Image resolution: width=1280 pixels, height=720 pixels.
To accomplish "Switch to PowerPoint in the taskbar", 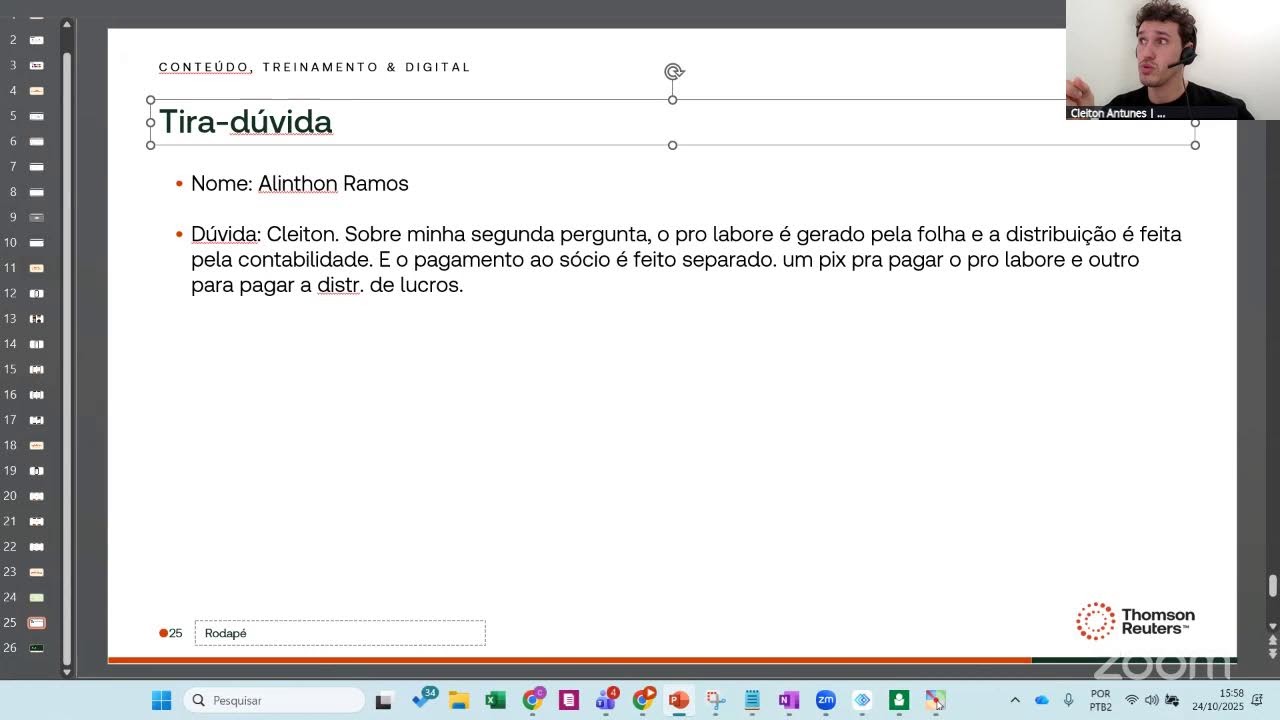I will (679, 700).
